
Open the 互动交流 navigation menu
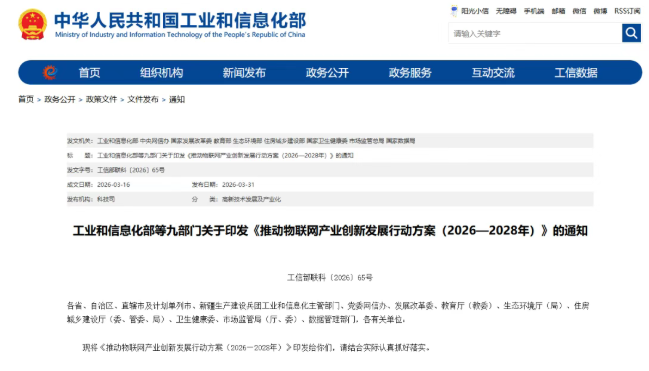(493, 73)
